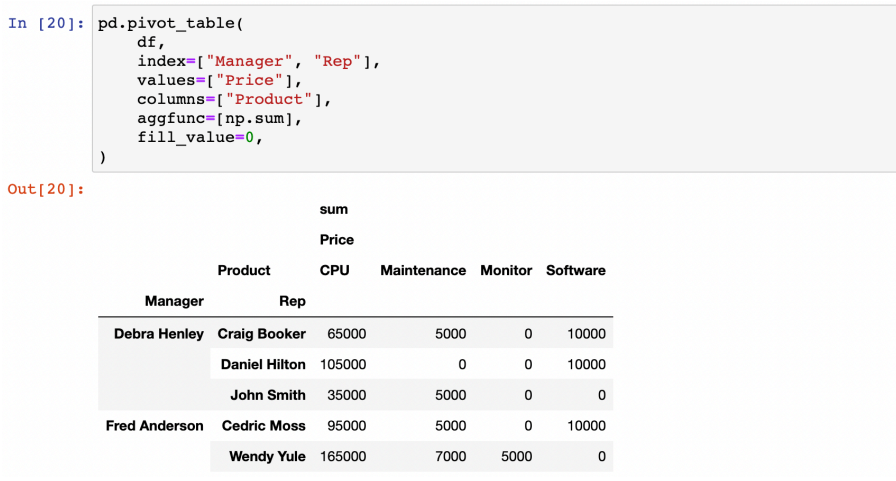This screenshot has height=481, width=896.
Task: Click the 'sum' column header
Action: tap(334, 210)
